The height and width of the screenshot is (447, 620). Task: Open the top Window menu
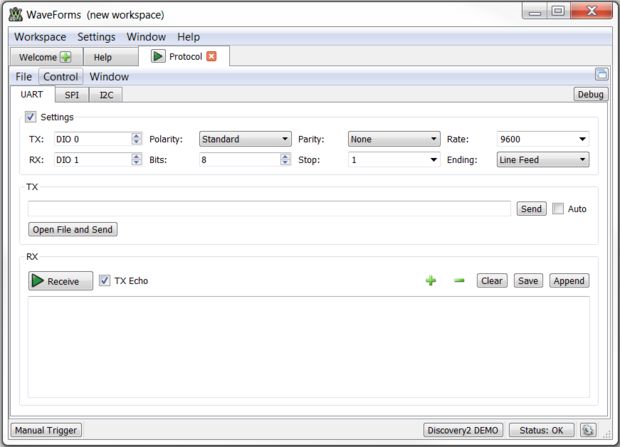146,37
